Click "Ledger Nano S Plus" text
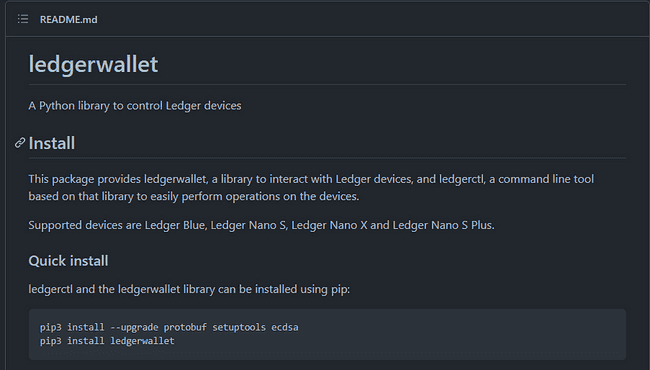This screenshot has height=370, width=650. 442,225
